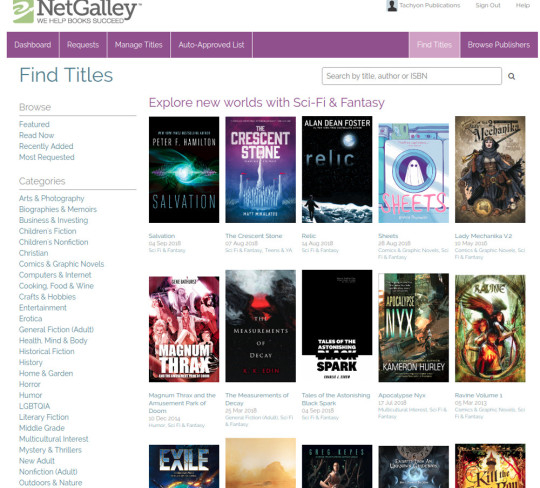The width and height of the screenshot is (540, 488).
Task: Open the Ravine Volume 1 title link
Action: click(x=478, y=395)
